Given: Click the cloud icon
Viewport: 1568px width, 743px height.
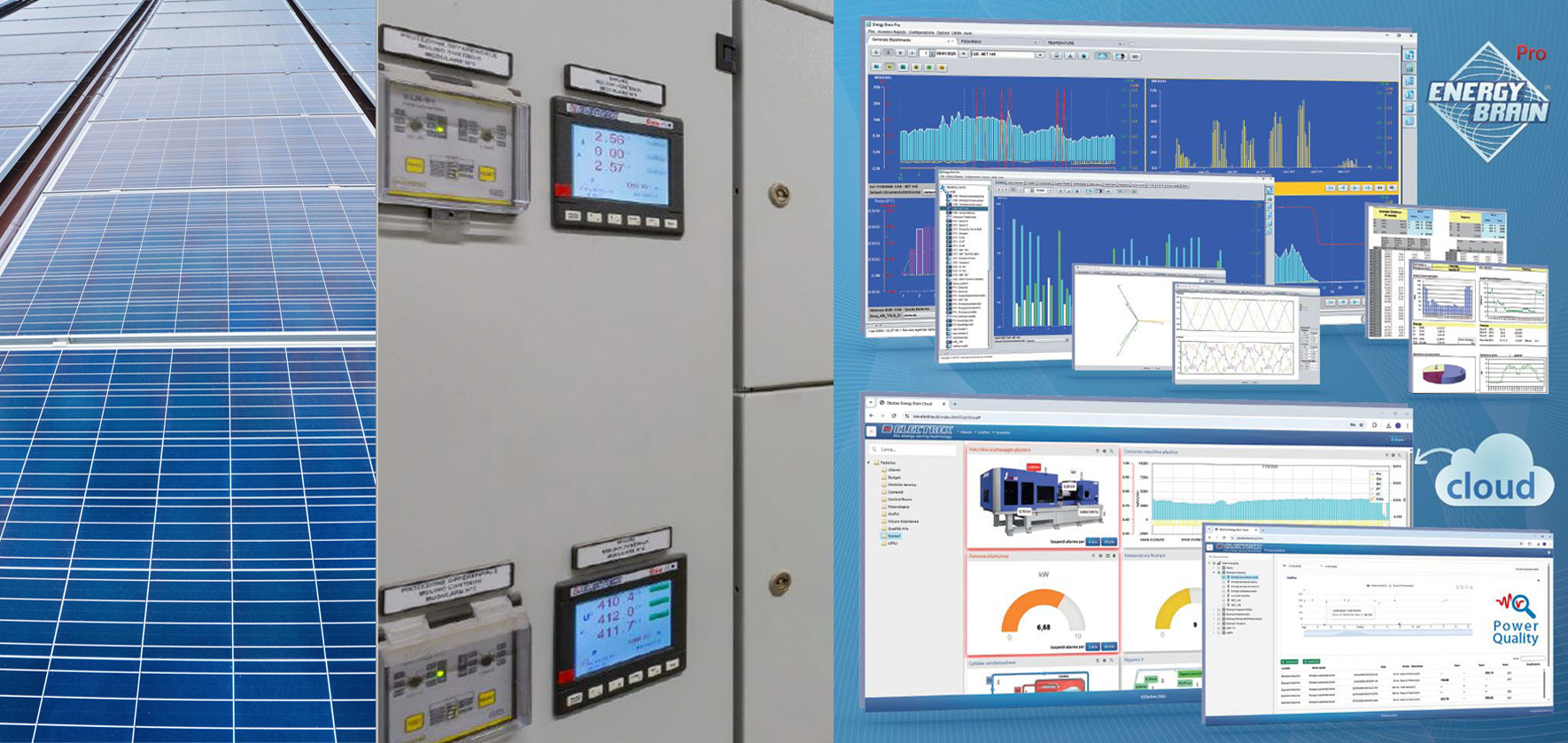Looking at the screenshot, I should [x=1492, y=473].
